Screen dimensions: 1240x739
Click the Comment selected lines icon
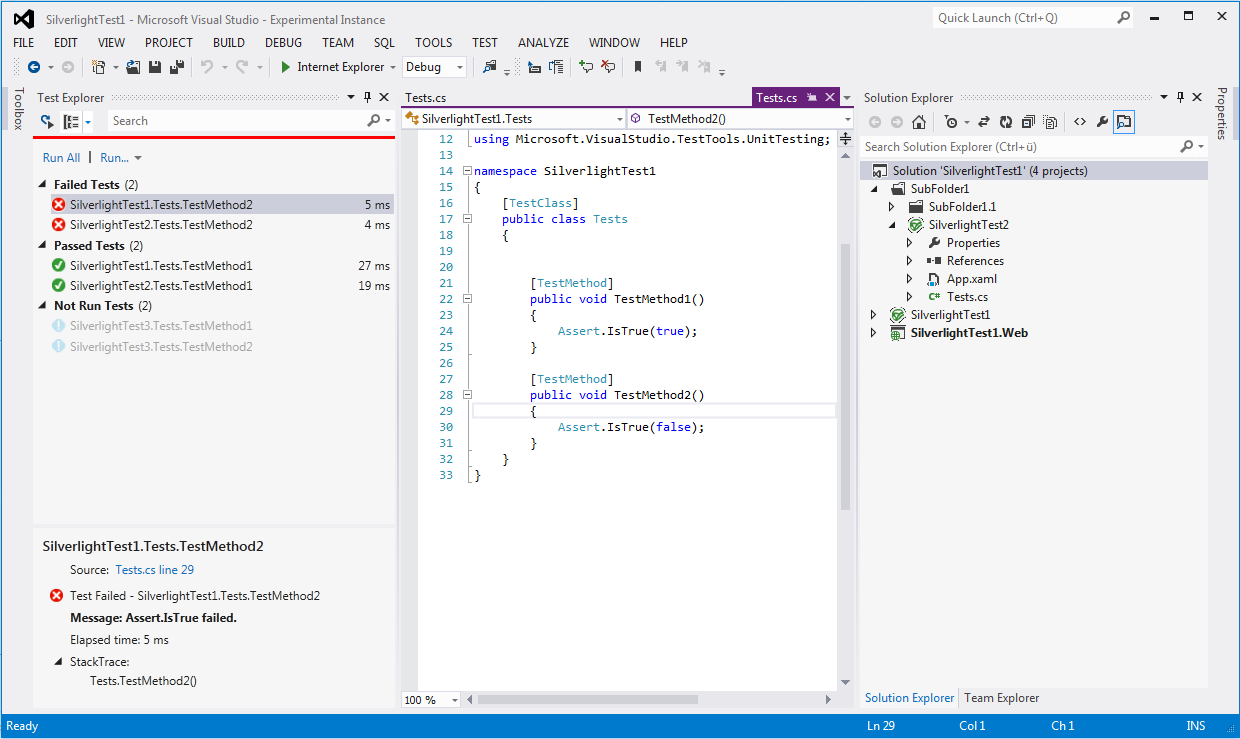coord(586,67)
